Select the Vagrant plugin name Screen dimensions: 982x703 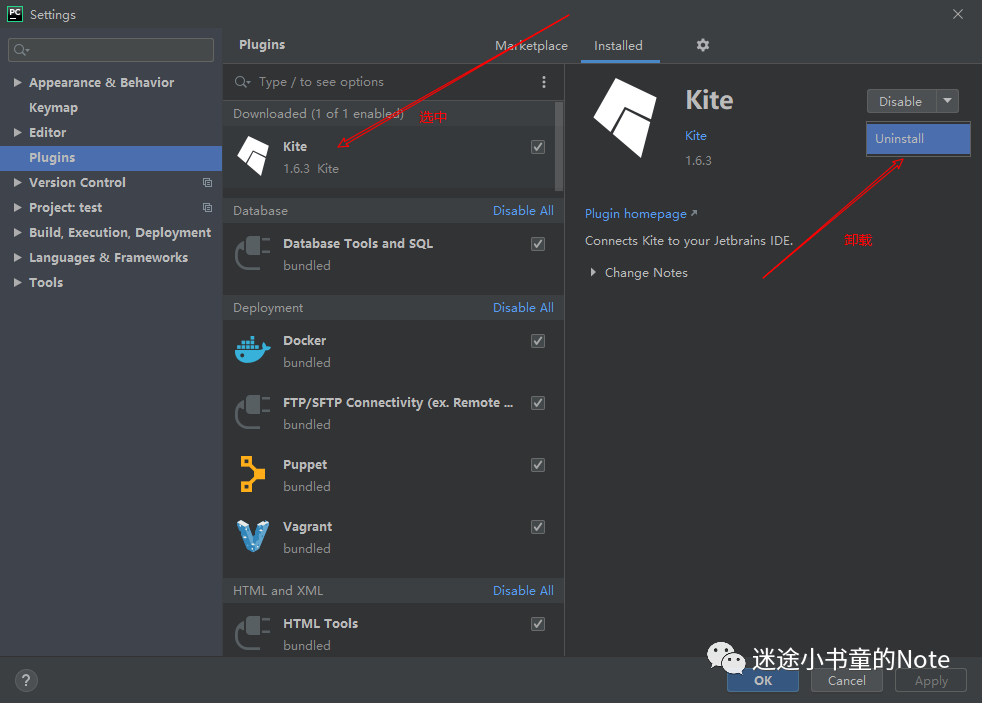pos(308,527)
